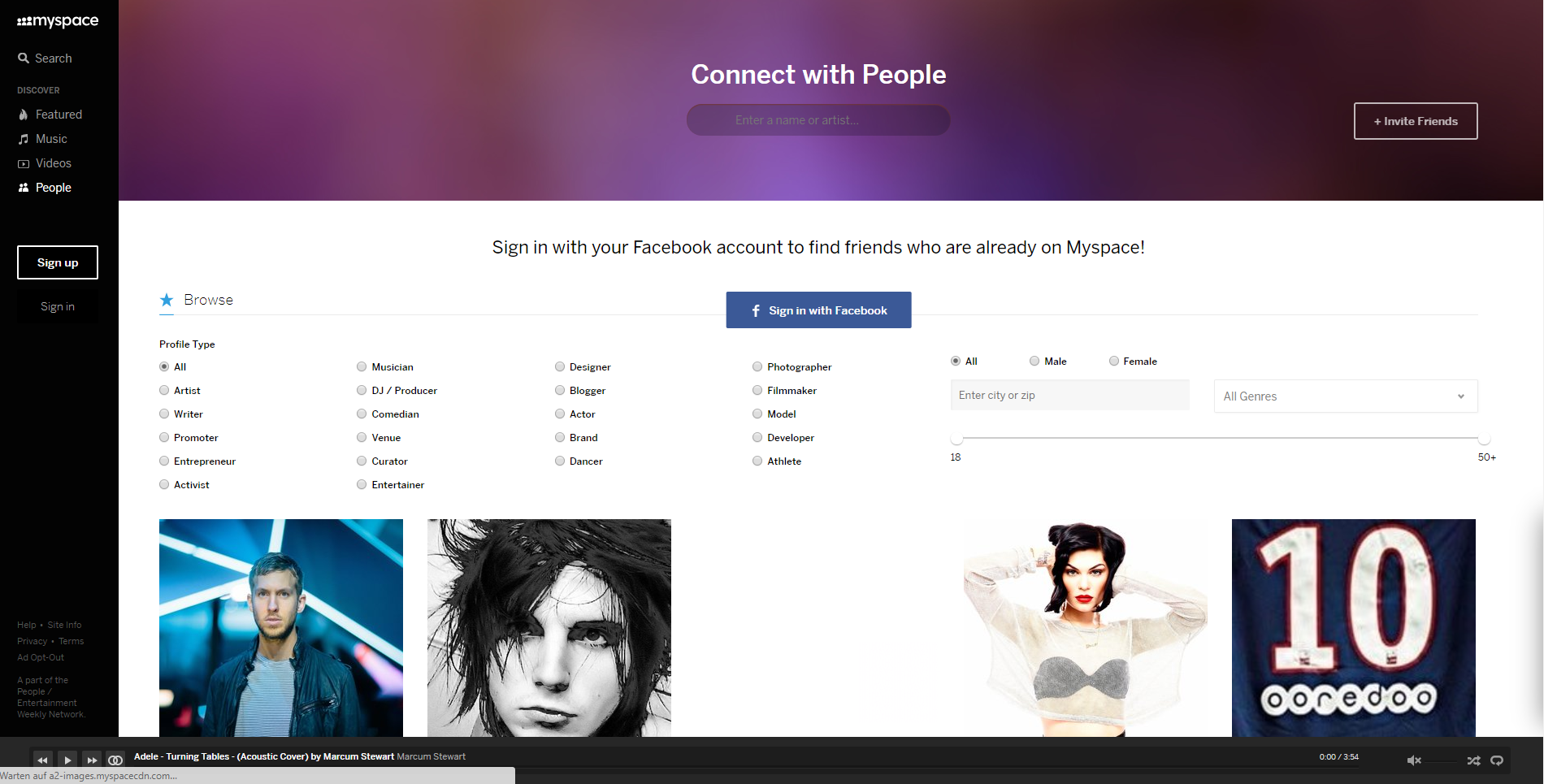Select Blogger profile type
Viewport: 1544px width, 784px height.
click(x=560, y=391)
